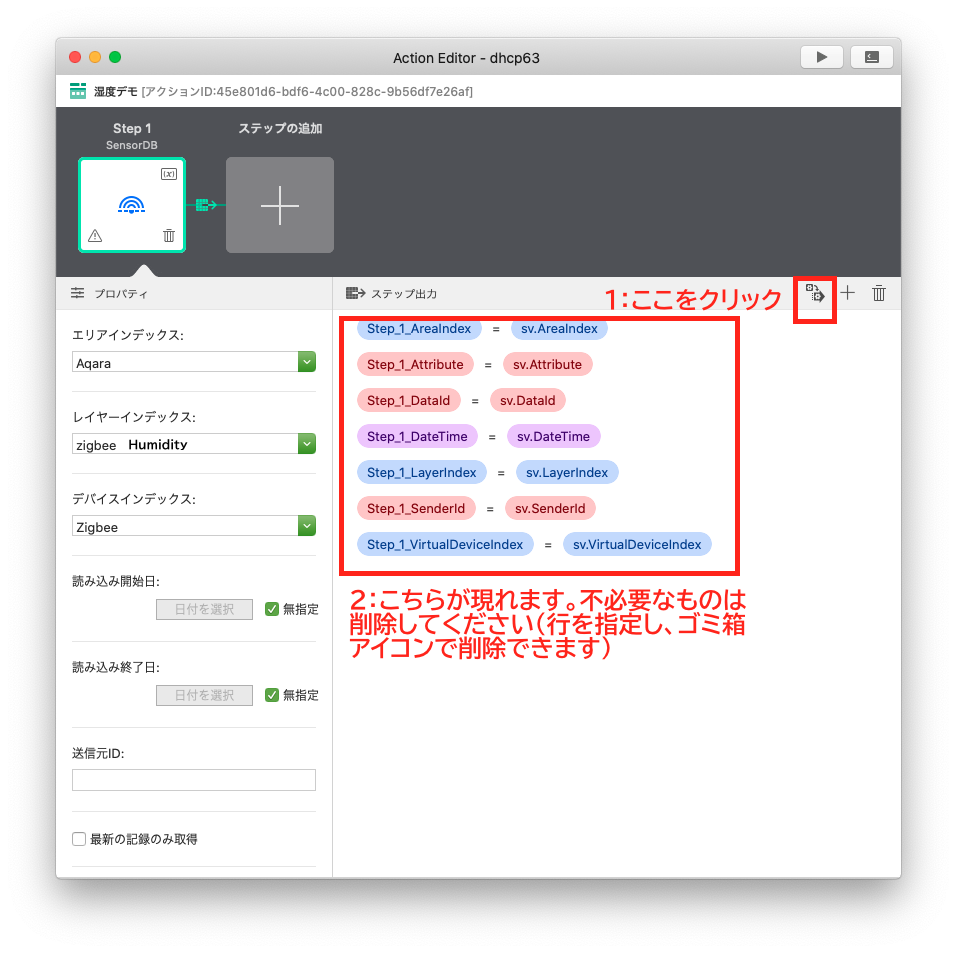The width and height of the screenshot is (957, 953).
Task: Click the 送信元ID input field
Action: [x=194, y=780]
